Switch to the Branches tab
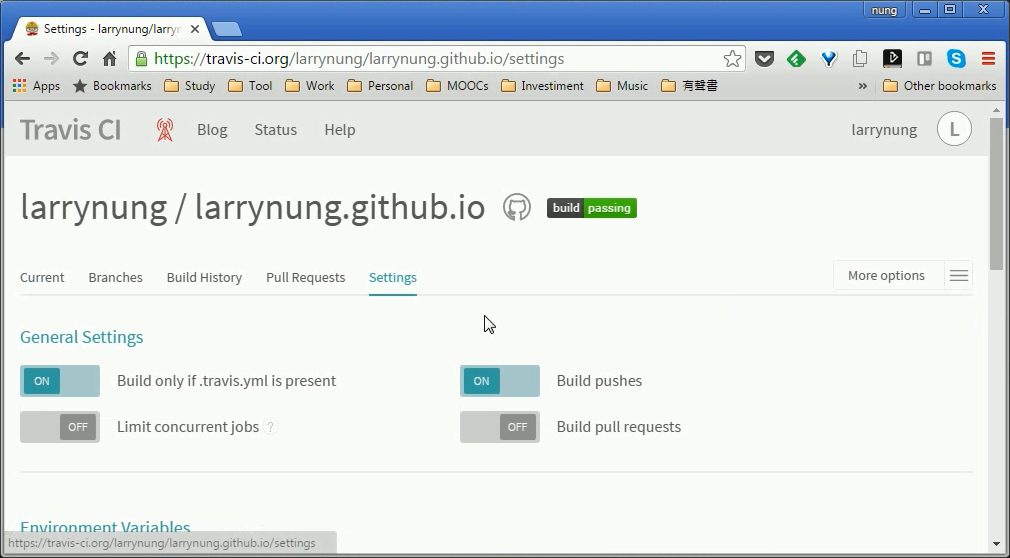The image size is (1010, 558). click(115, 278)
